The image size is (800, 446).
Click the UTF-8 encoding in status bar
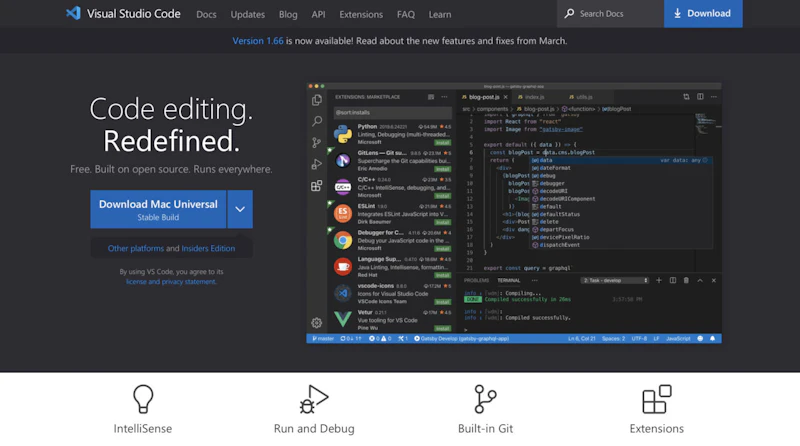[639, 338]
